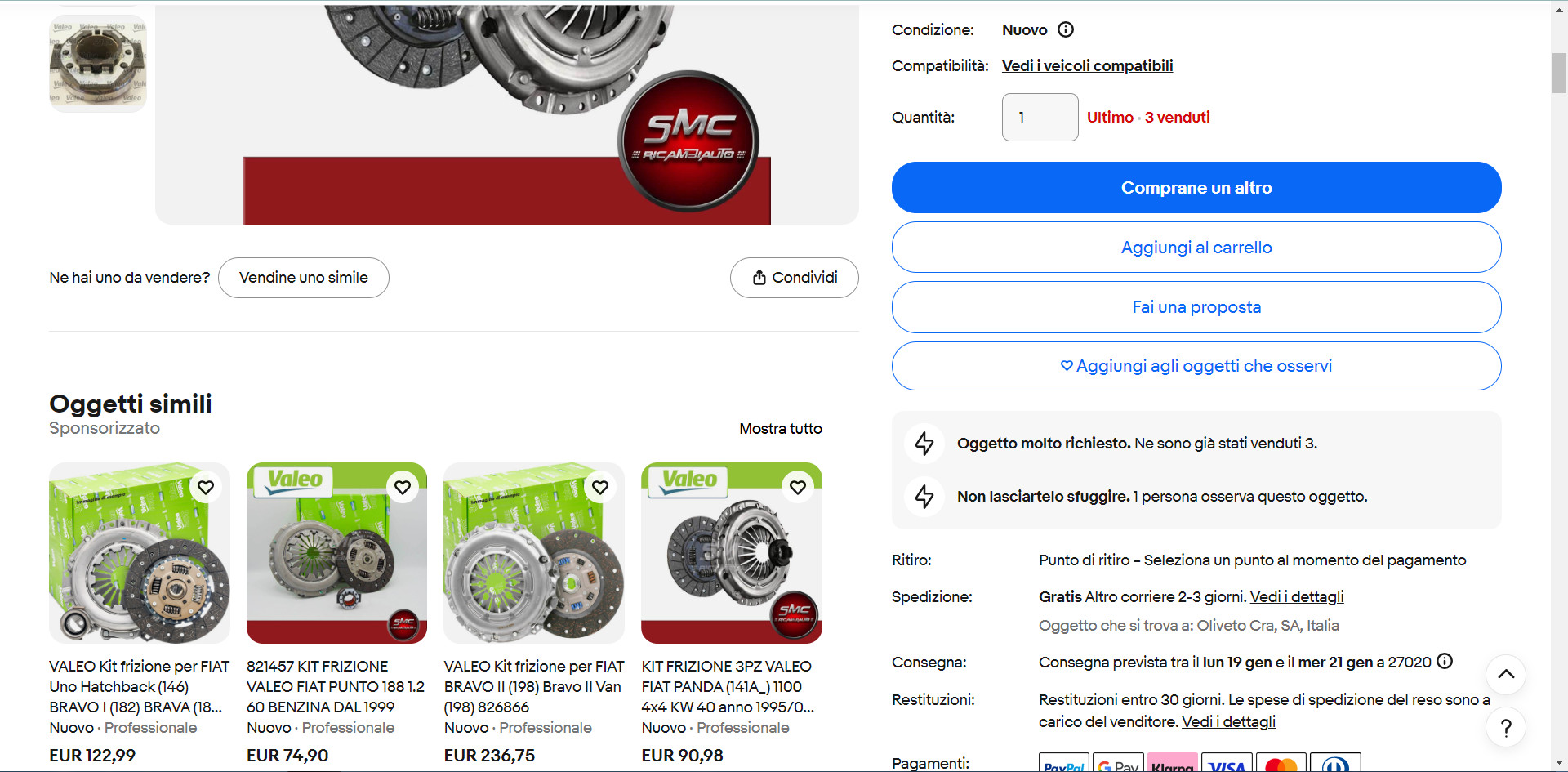Add to watchlist via Aggiungi agli oggetti che osservi

click(x=1196, y=366)
